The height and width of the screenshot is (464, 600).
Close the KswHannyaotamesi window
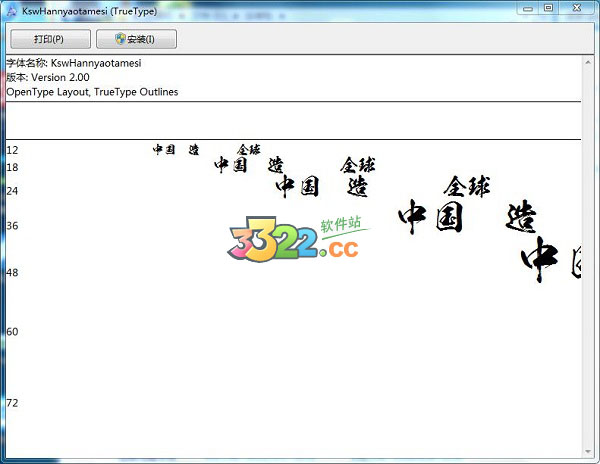pos(577,8)
